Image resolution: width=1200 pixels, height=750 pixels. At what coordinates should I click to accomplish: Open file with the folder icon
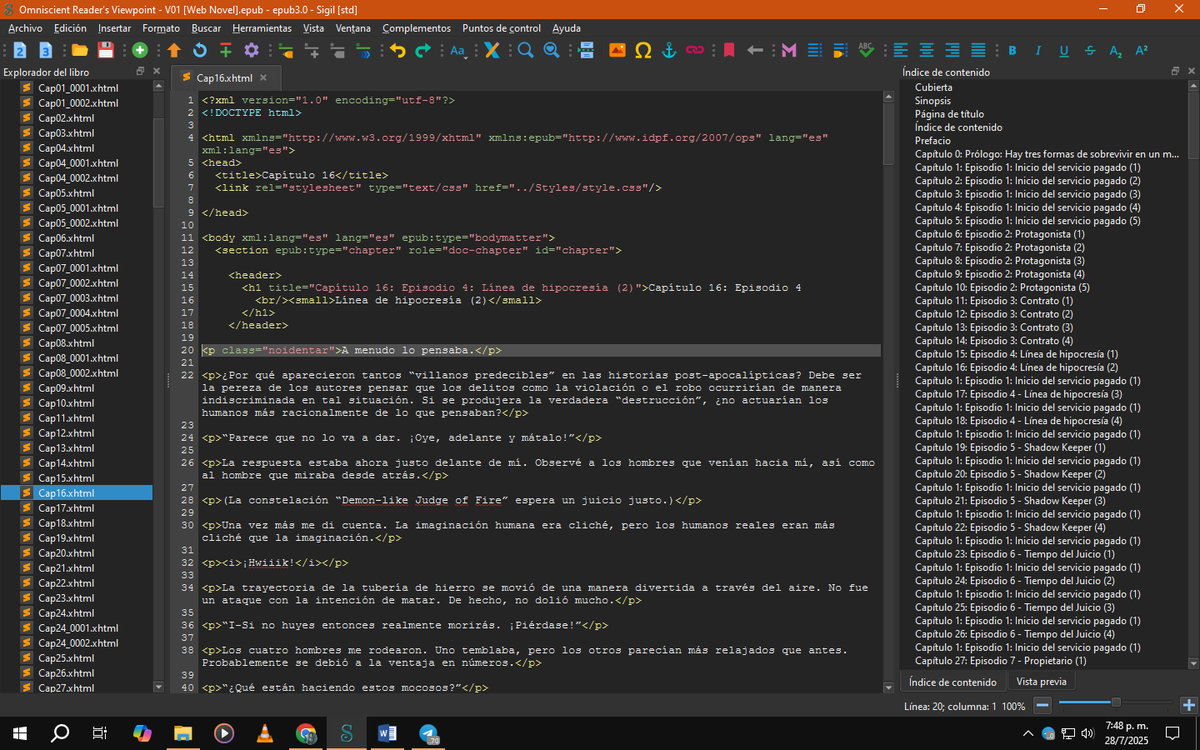tap(79, 50)
